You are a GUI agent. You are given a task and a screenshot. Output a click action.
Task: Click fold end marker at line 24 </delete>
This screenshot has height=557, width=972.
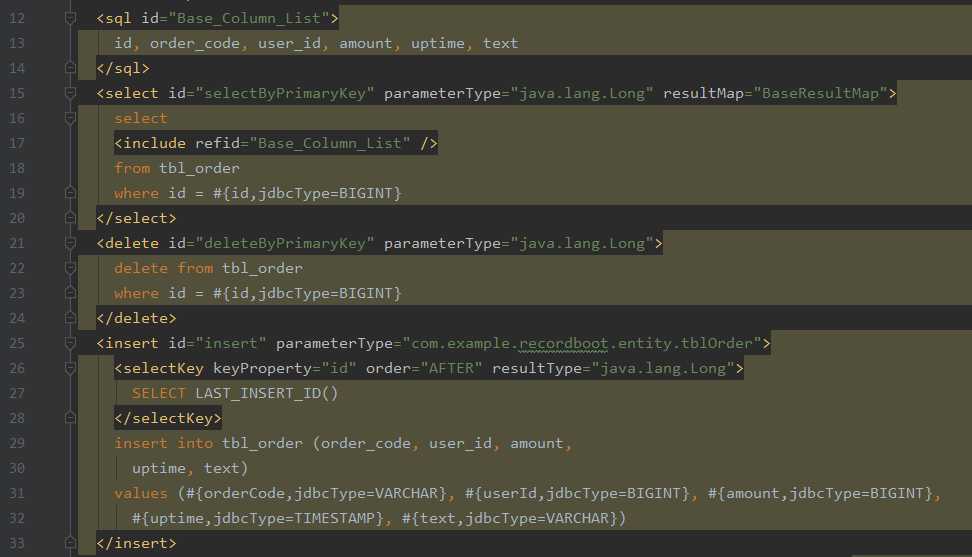[x=70, y=318]
